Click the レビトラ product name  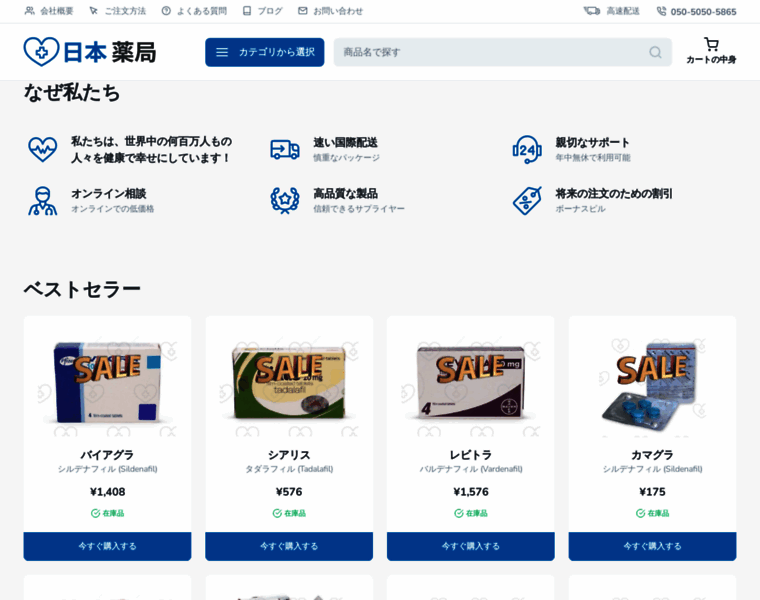pos(470,455)
